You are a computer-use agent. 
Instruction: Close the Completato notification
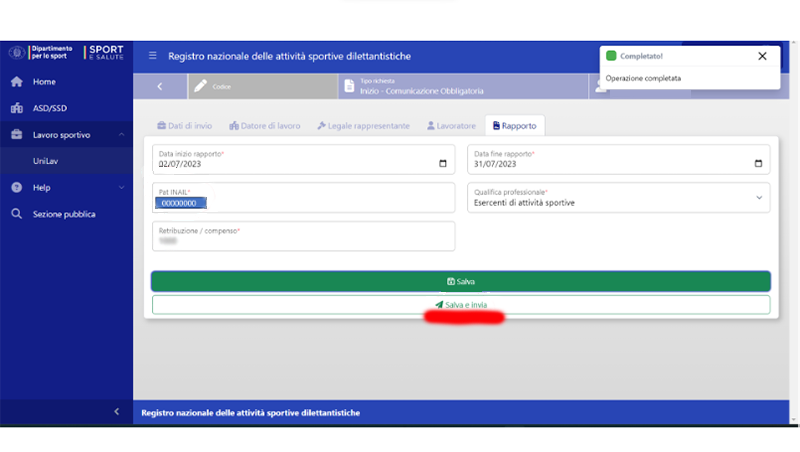pos(762,56)
